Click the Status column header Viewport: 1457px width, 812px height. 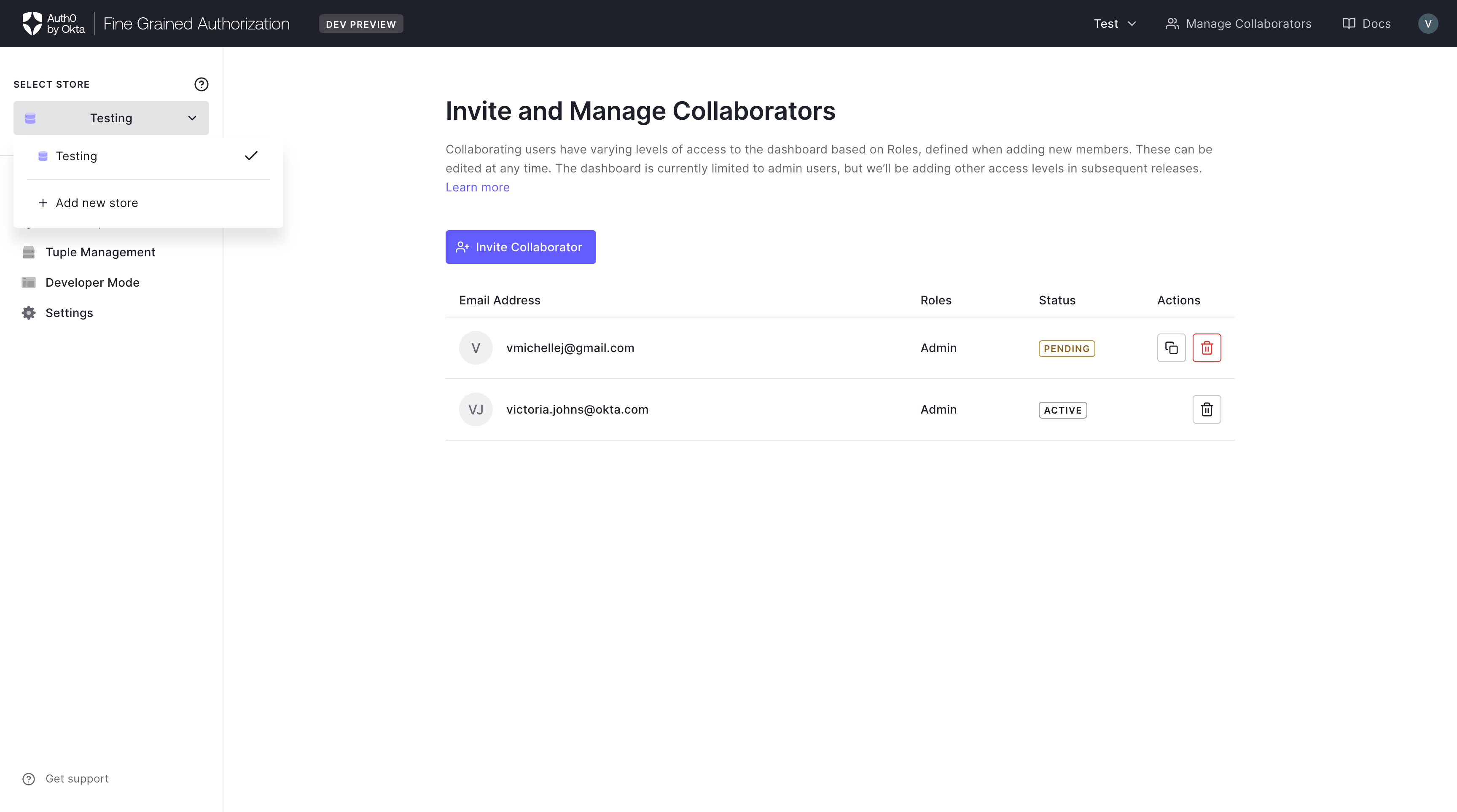pos(1056,301)
